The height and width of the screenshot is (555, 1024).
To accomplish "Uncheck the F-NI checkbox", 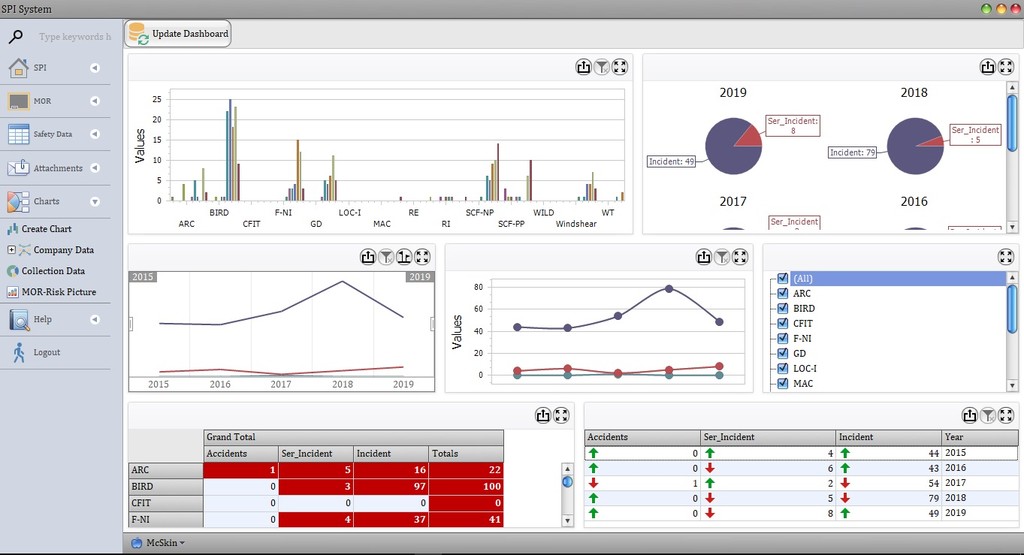I will coord(782,338).
